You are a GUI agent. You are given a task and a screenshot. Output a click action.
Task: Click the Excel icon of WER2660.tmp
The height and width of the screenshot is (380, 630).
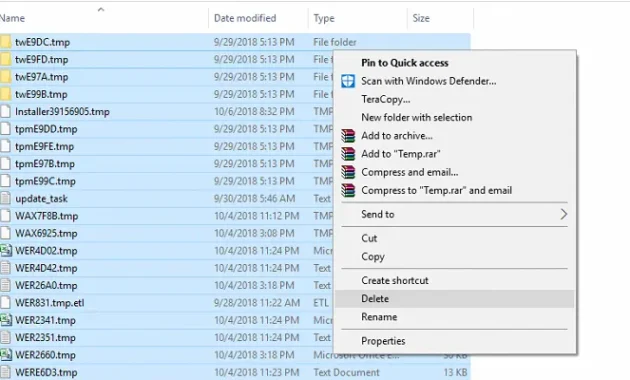tap(6, 355)
